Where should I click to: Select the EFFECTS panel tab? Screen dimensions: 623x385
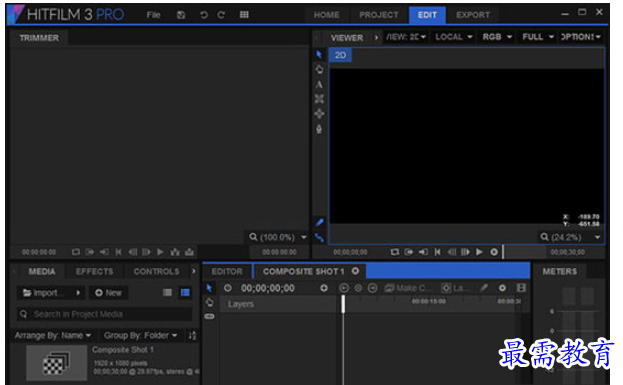(95, 272)
